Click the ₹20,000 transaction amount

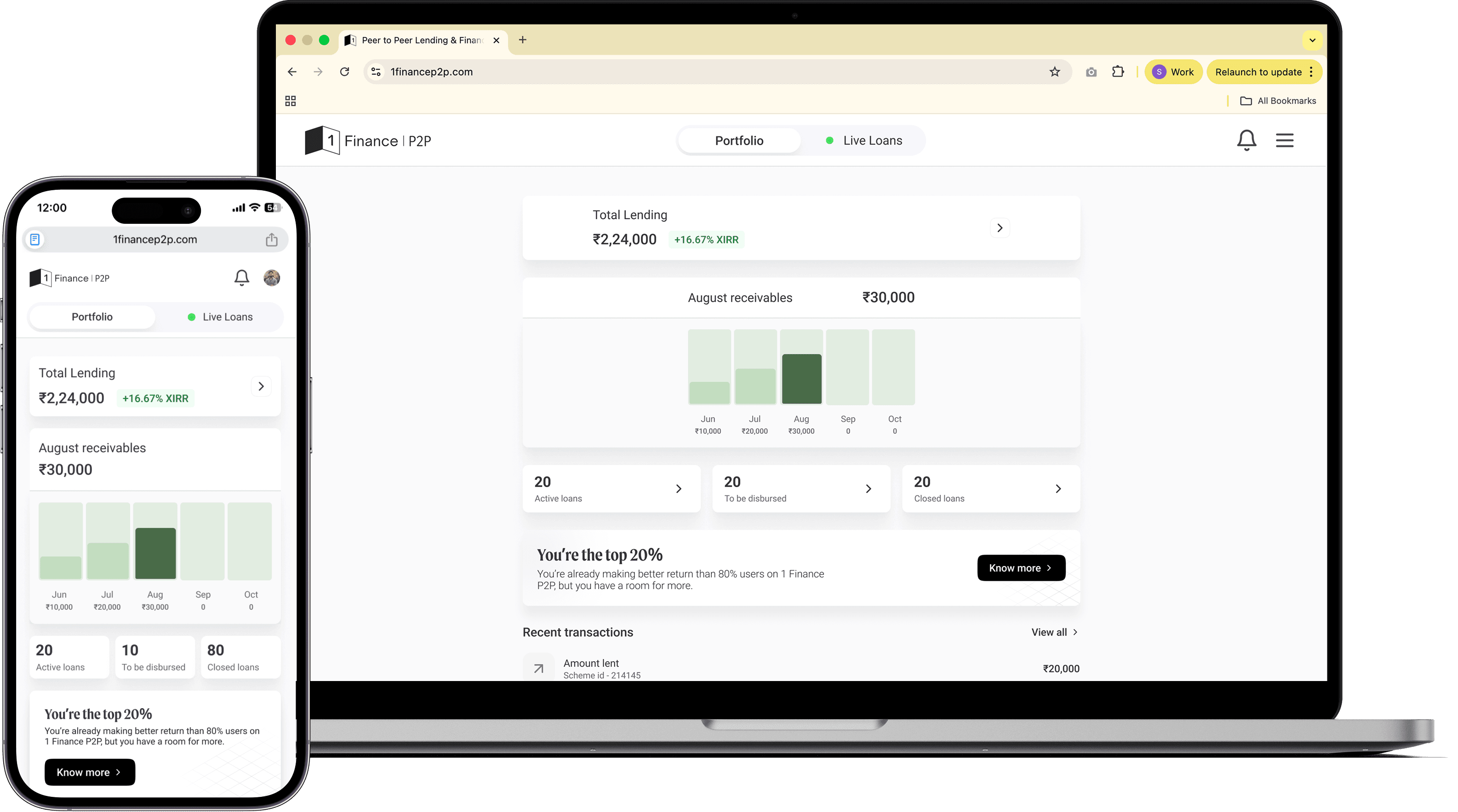1061,668
